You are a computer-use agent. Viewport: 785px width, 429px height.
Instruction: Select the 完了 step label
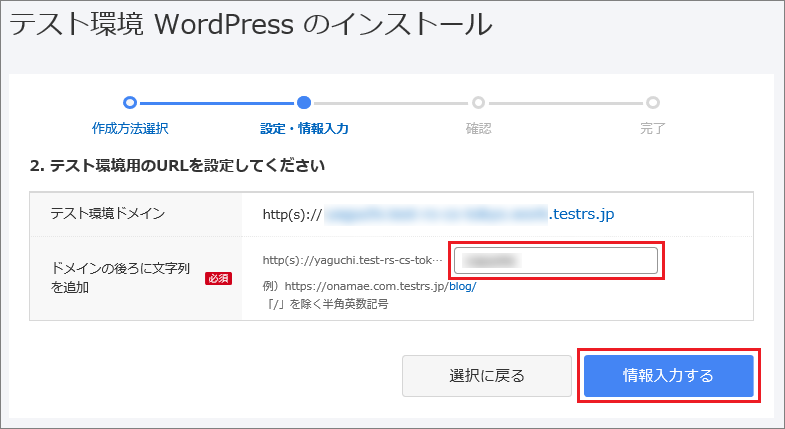(x=652, y=129)
